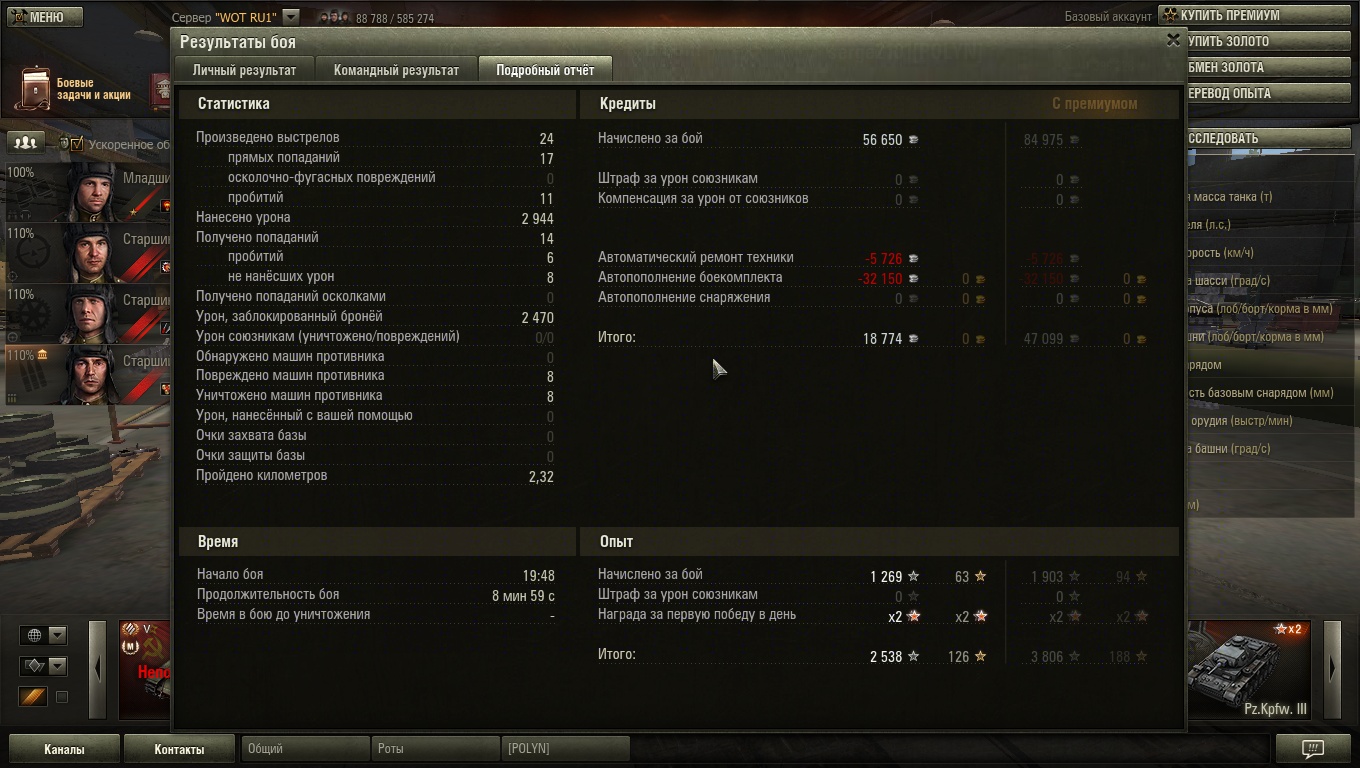Viewport: 1360px width, 768px height.
Task: Toggle the small checkbox beside stripe filter
Action: point(61,697)
